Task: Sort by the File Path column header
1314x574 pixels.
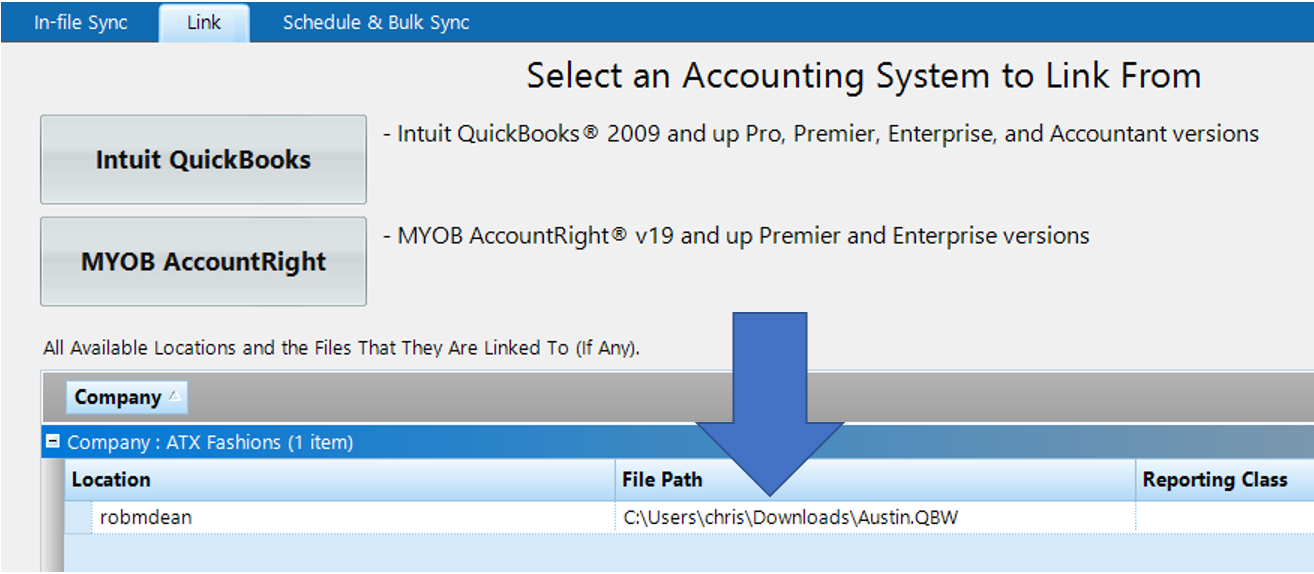Action: 875,480
